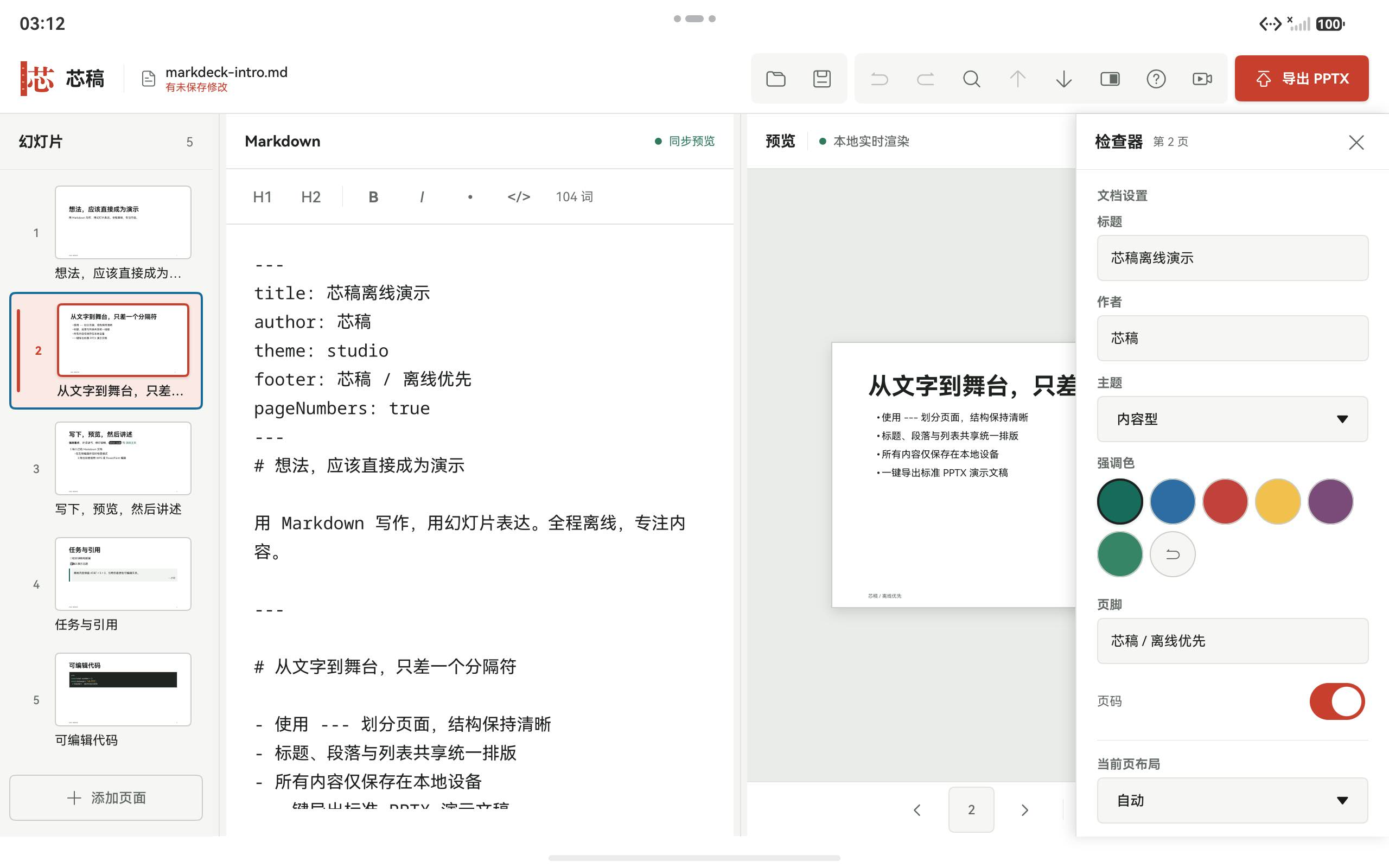Click the battery indicator in the status bar
Image resolution: width=1389 pixels, height=868 pixels.
(x=1330, y=24)
